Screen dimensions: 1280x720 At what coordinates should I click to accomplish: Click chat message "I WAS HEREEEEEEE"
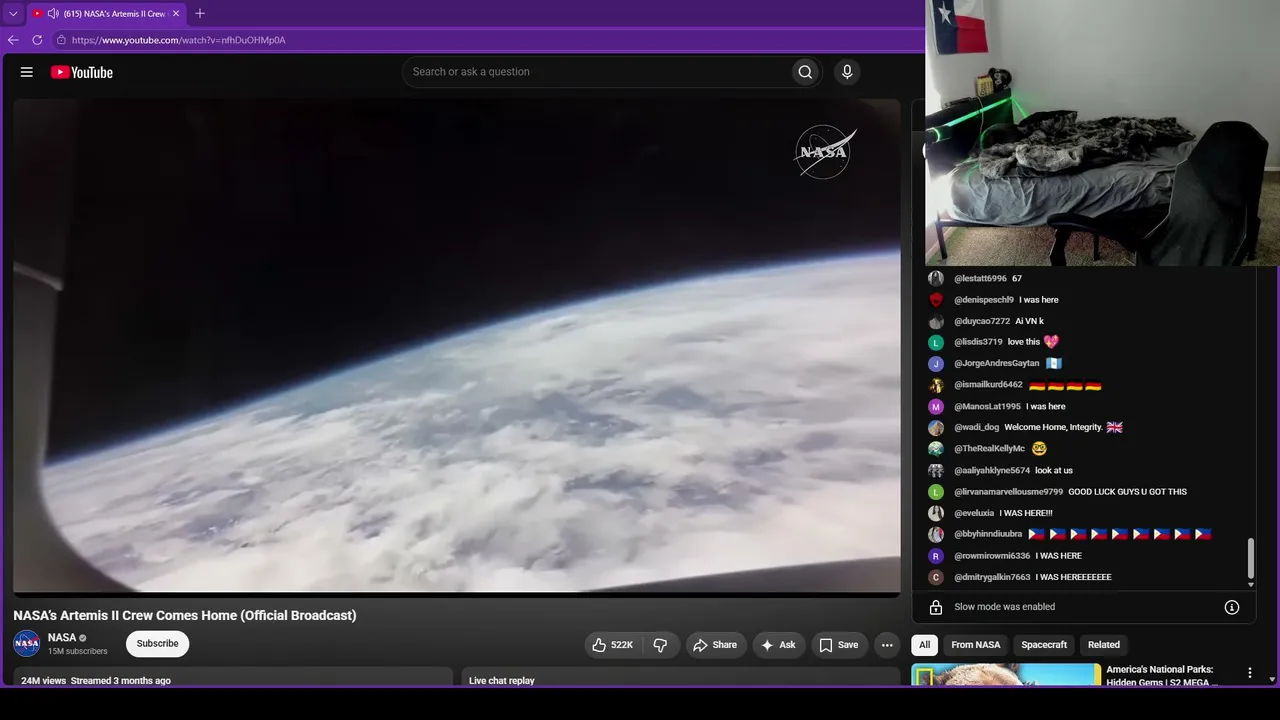[x=1074, y=578]
